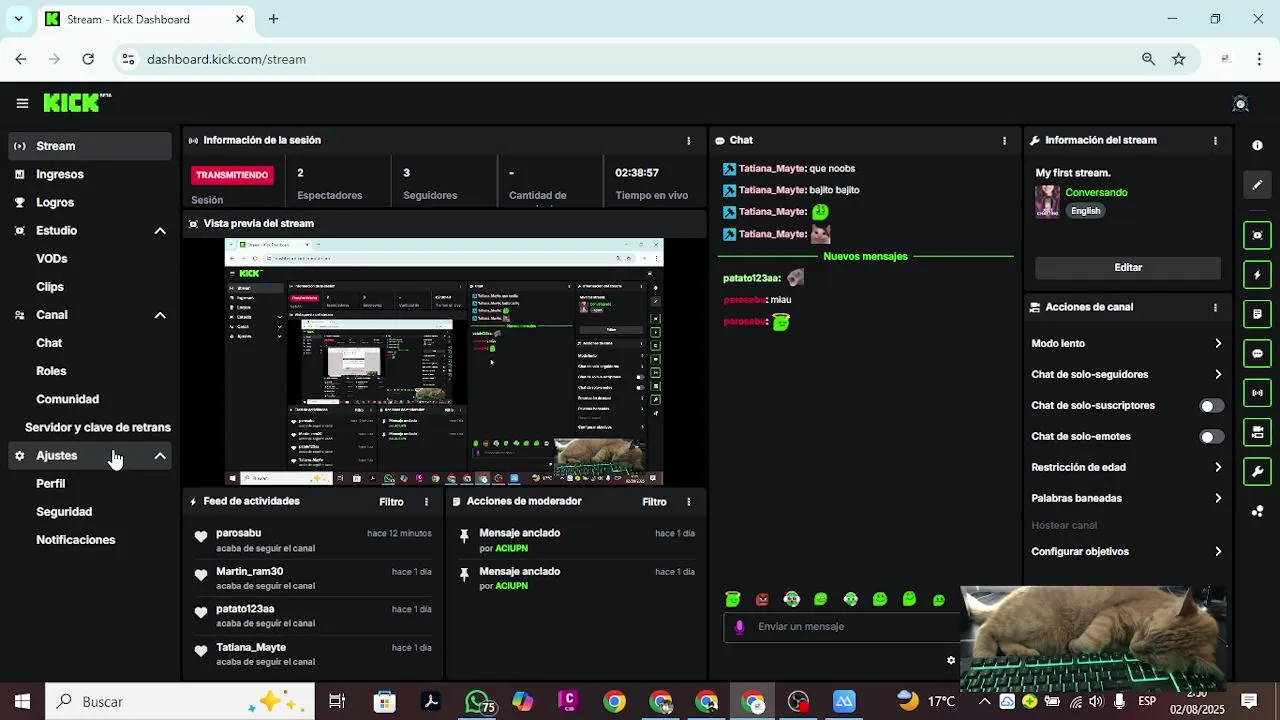Image resolution: width=1280 pixels, height=720 pixels.
Task: Toggle the note moderator actions panel icon
Action: point(1257,314)
